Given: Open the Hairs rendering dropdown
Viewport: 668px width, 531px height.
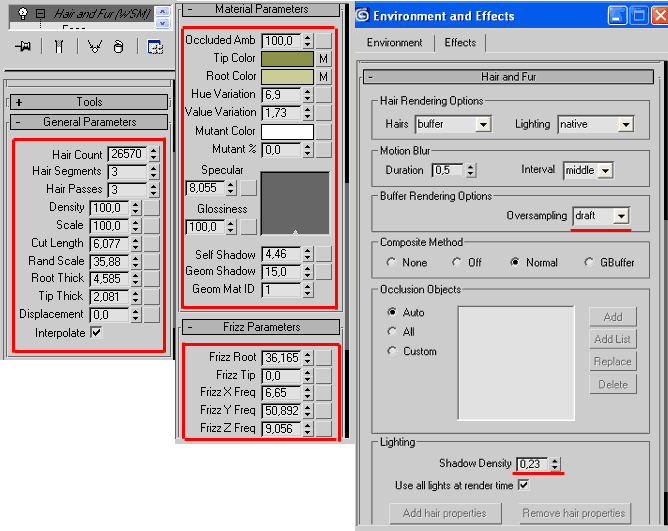Looking at the screenshot, I should pos(483,124).
